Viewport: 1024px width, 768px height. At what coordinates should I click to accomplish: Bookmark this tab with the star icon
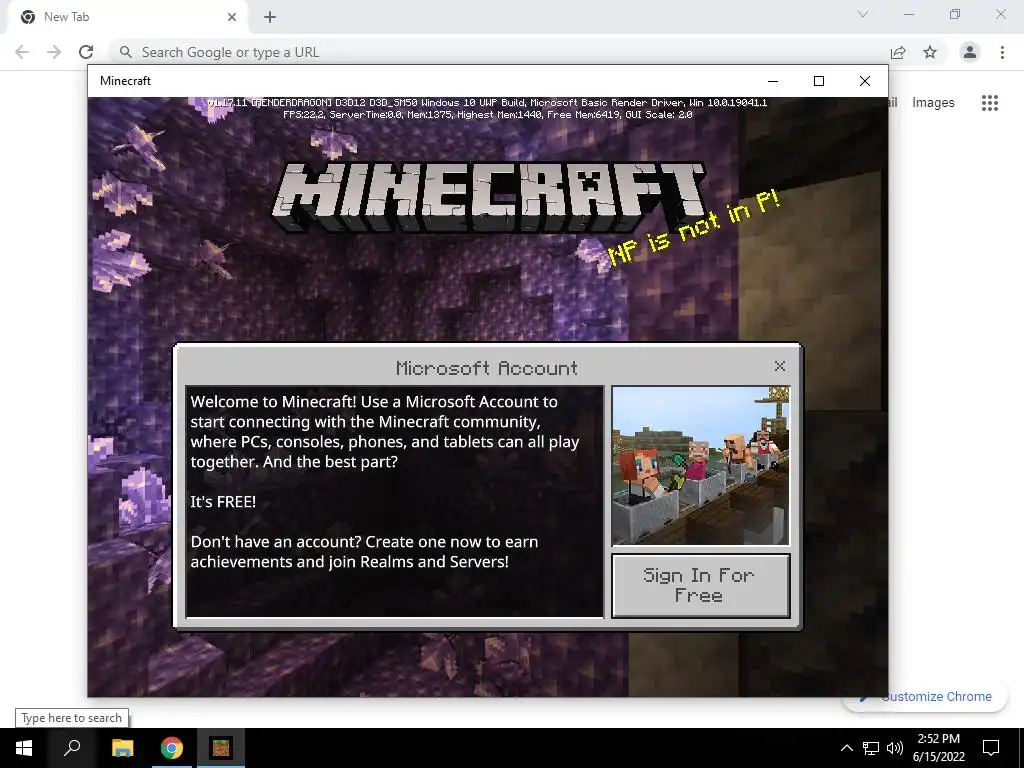point(930,52)
